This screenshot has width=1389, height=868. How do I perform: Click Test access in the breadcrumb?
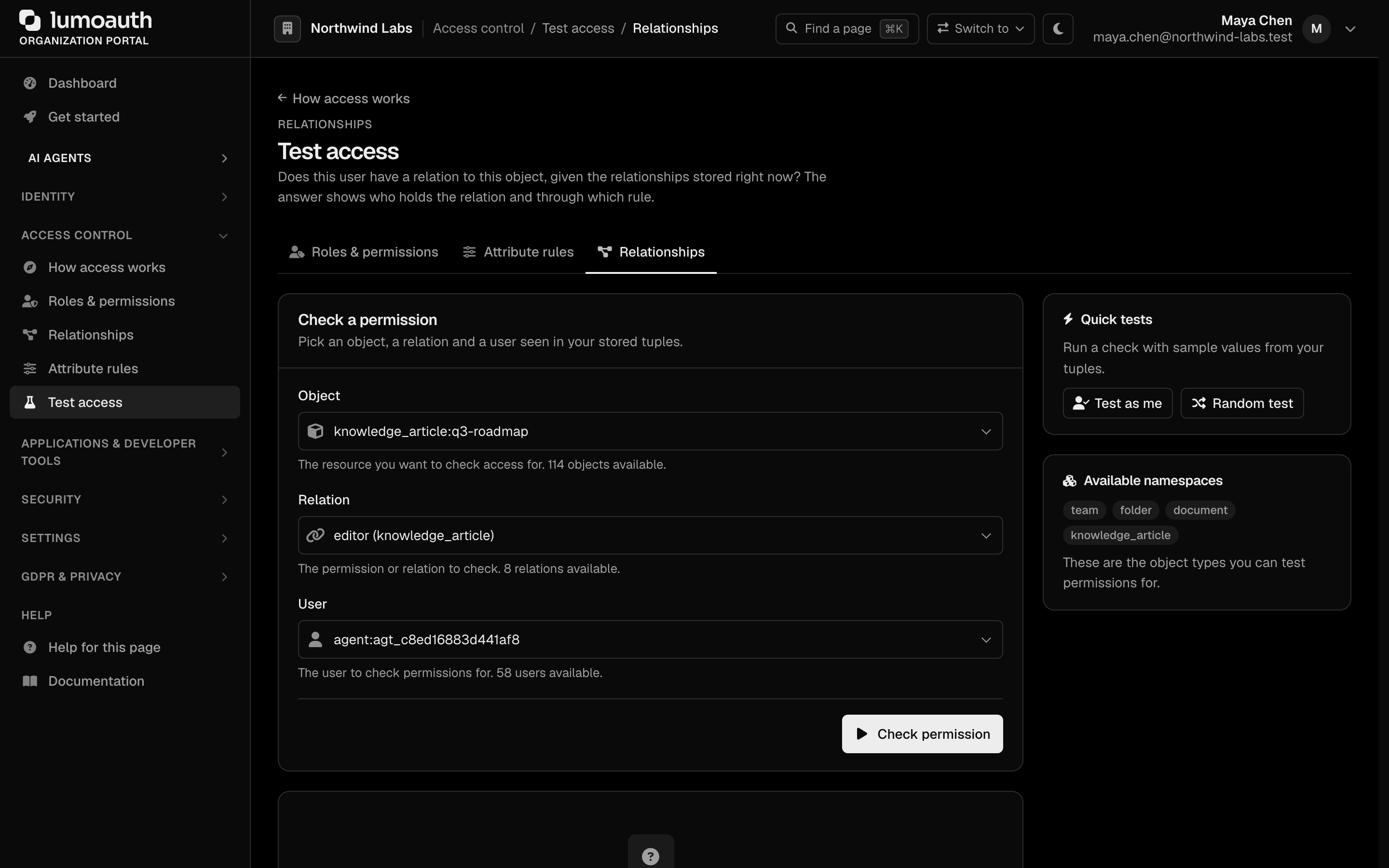pyautogui.click(x=578, y=28)
